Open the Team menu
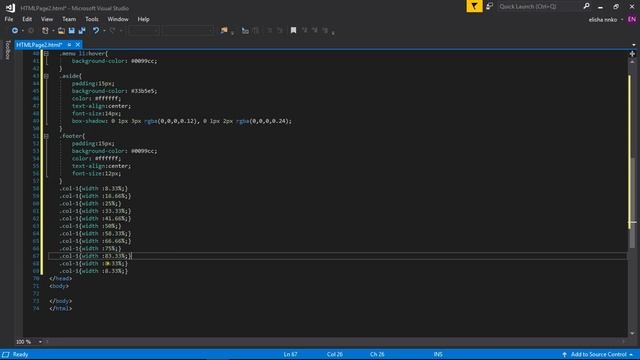 click(69, 19)
